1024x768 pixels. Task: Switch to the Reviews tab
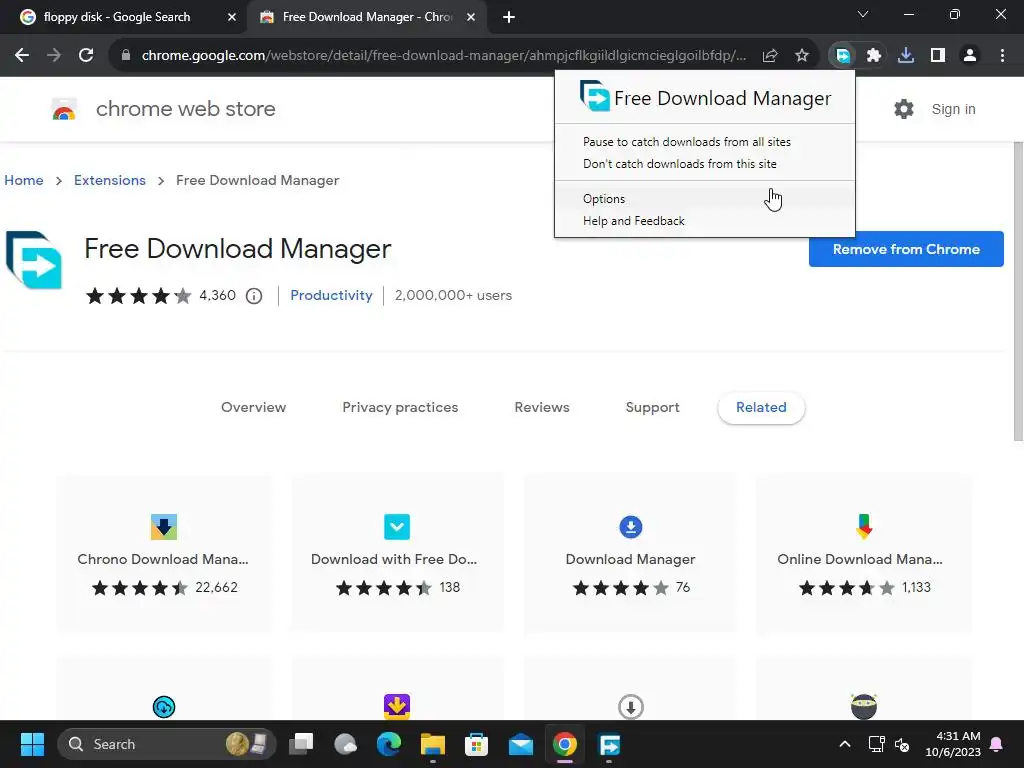tap(542, 408)
